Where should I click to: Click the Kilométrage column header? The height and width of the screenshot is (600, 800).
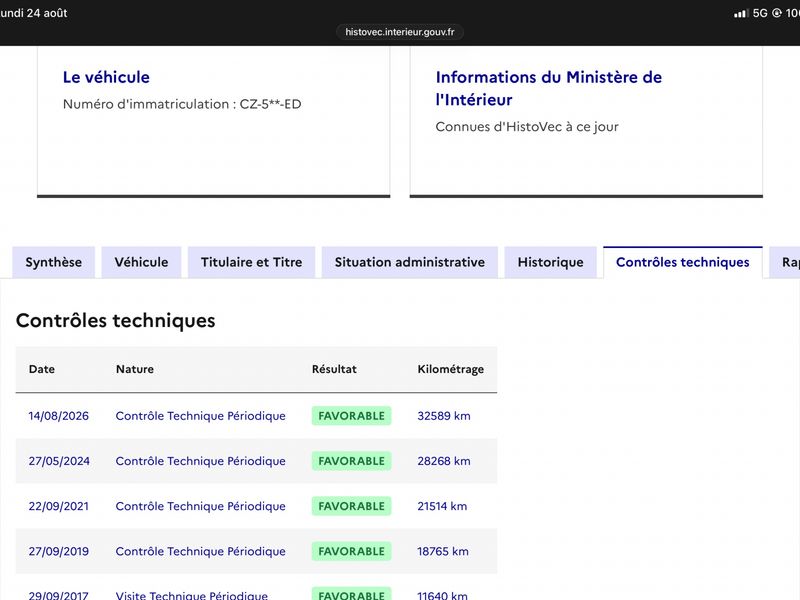451,369
